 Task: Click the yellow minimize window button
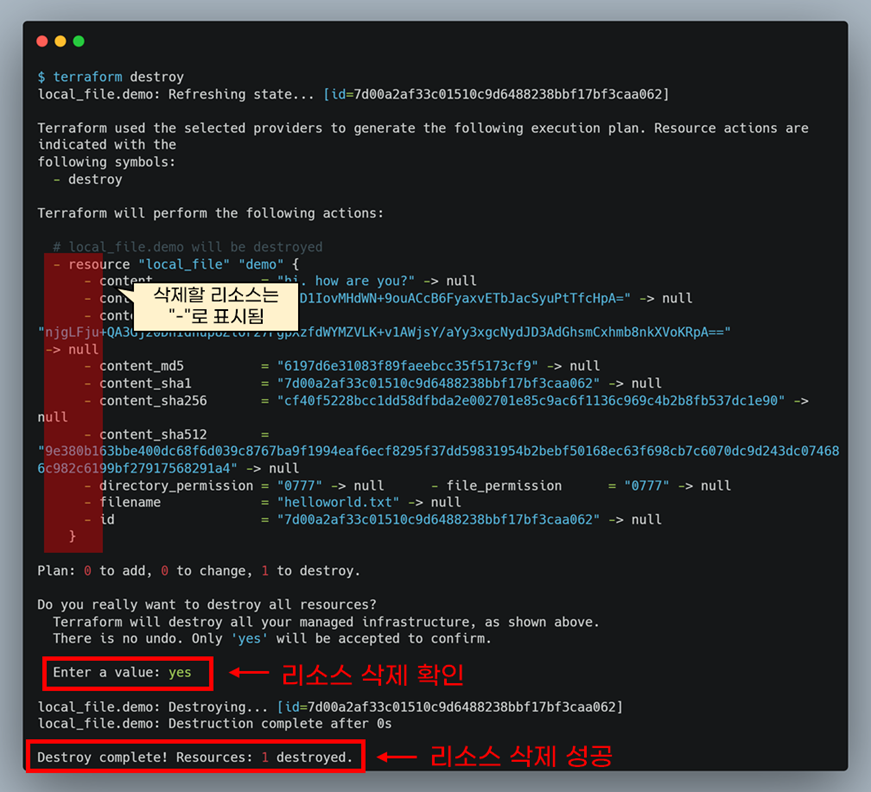click(61, 41)
